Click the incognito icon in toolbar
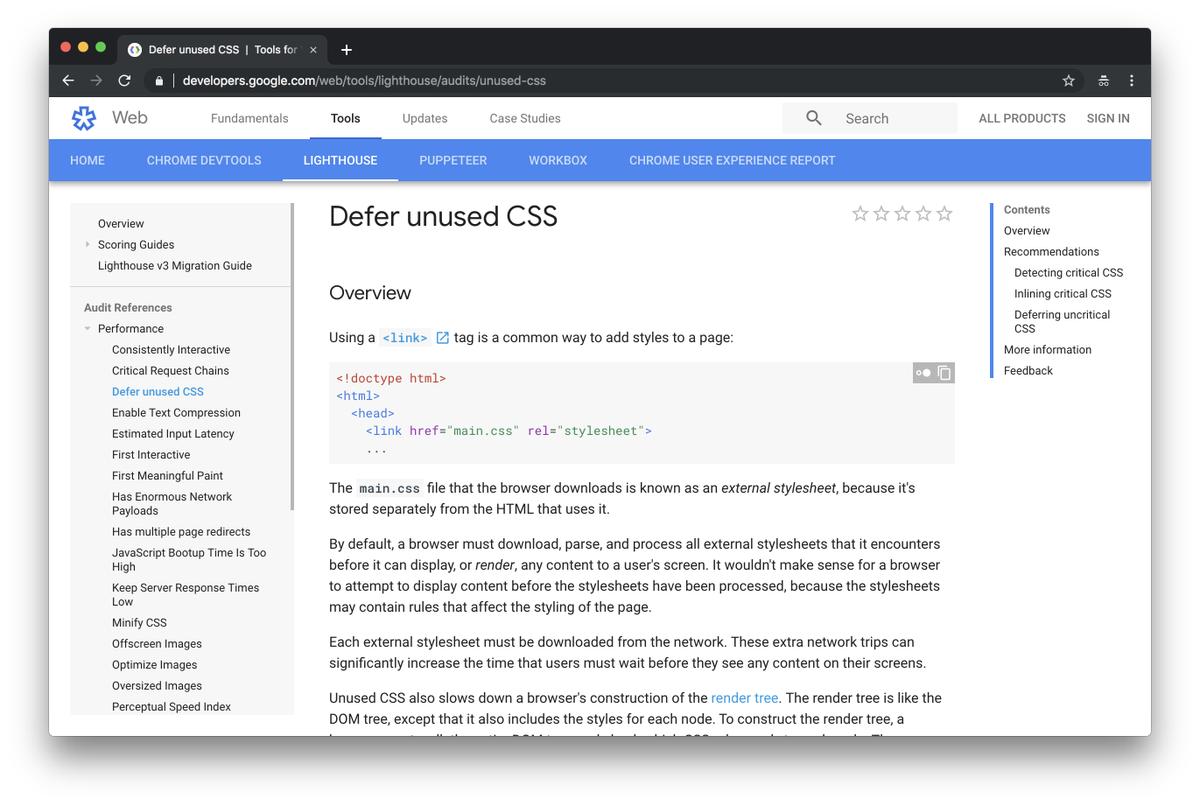Viewport: 1200px width, 806px height. (1103, 81)
